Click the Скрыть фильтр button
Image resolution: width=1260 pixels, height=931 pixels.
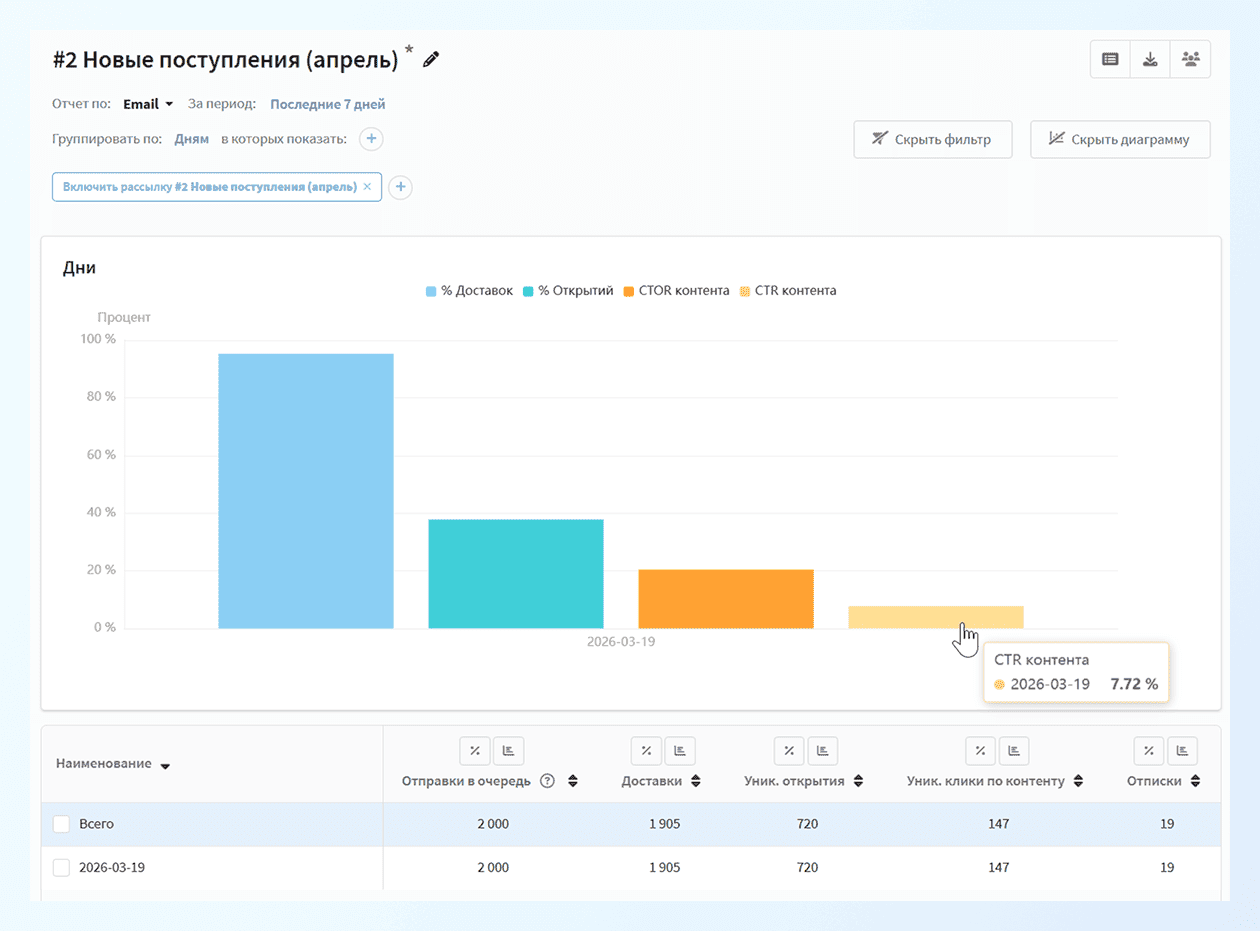pyautogui.click(x=932, y=140)
